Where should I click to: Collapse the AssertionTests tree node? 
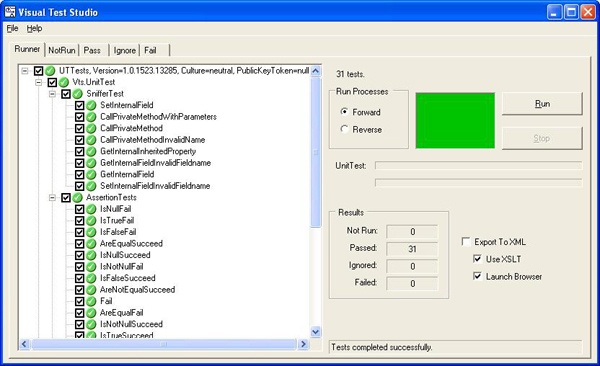[x=52, y=198]
